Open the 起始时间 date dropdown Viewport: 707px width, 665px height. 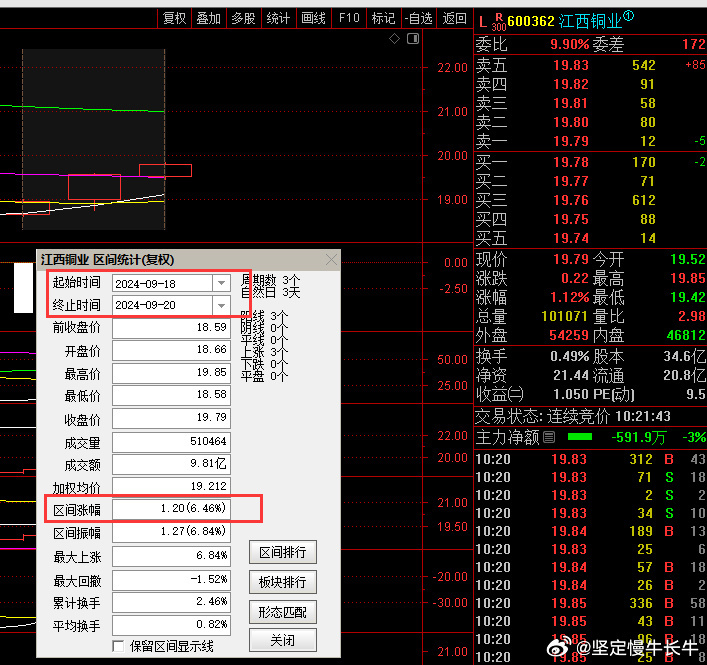221,283
